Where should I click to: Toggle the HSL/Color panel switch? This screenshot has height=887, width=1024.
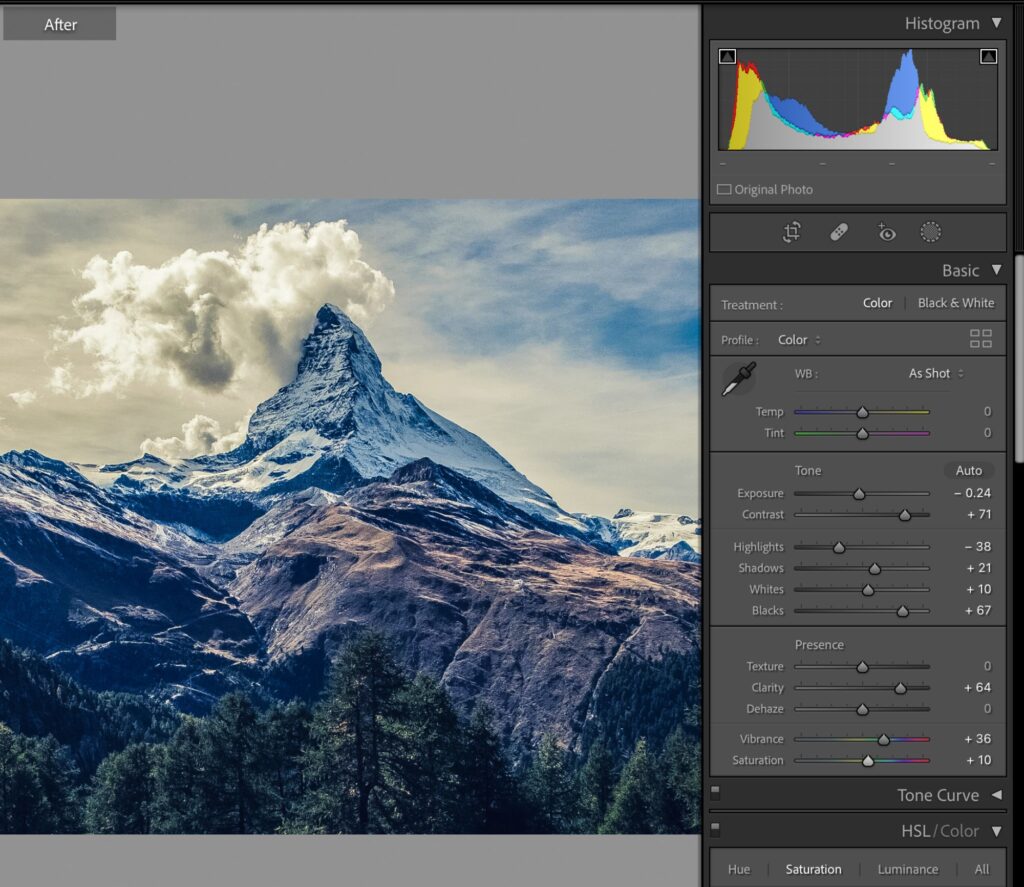pyautogui.click(x=716, y=831)
